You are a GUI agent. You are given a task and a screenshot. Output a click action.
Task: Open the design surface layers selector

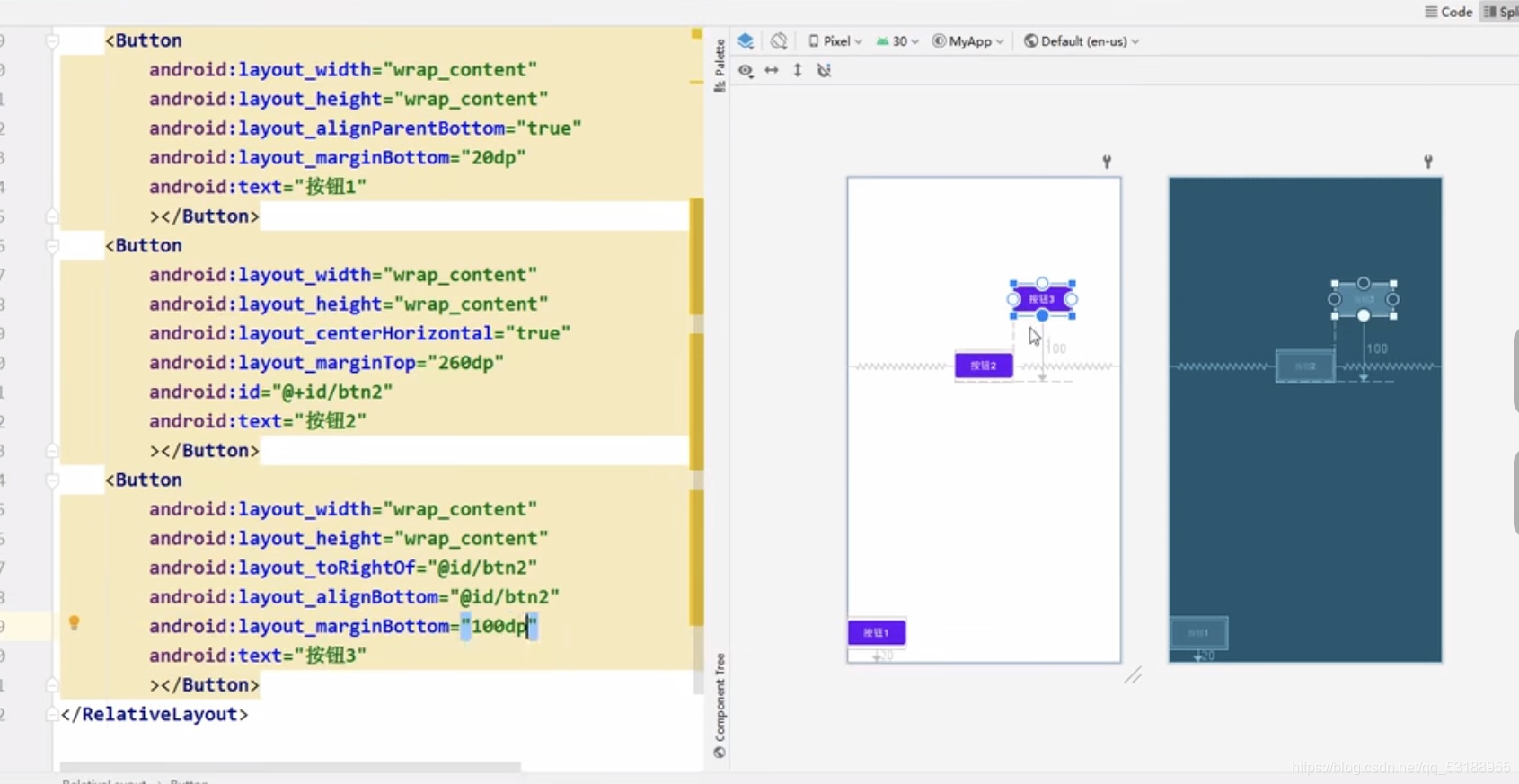pyautogui.click(x=746, y=41)
